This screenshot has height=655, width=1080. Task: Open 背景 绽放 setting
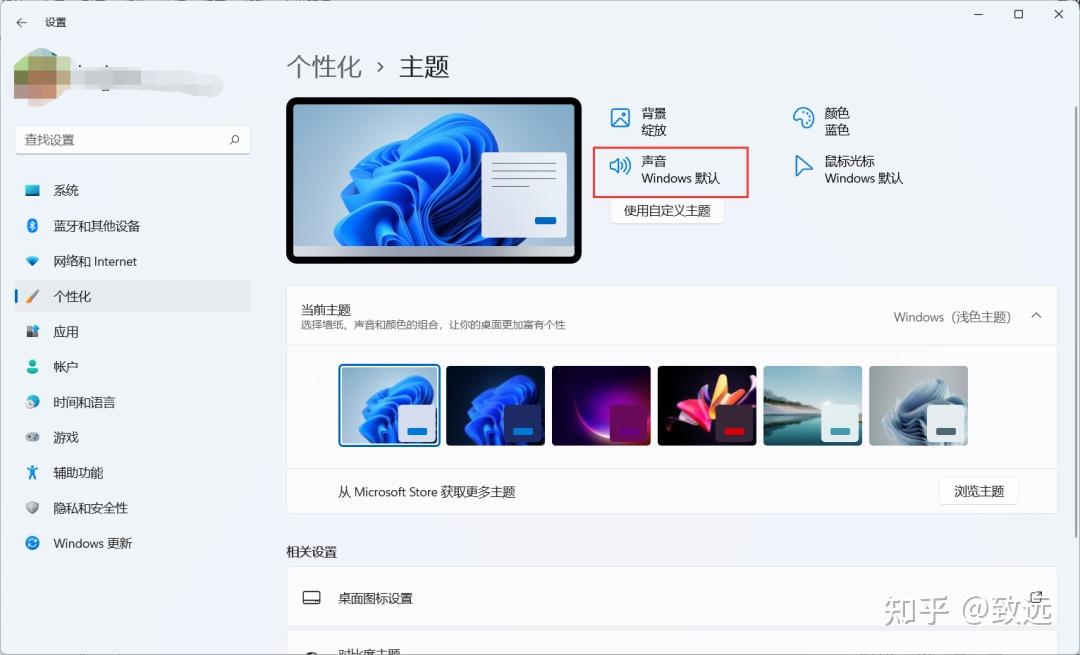click(x=639, y=121)
